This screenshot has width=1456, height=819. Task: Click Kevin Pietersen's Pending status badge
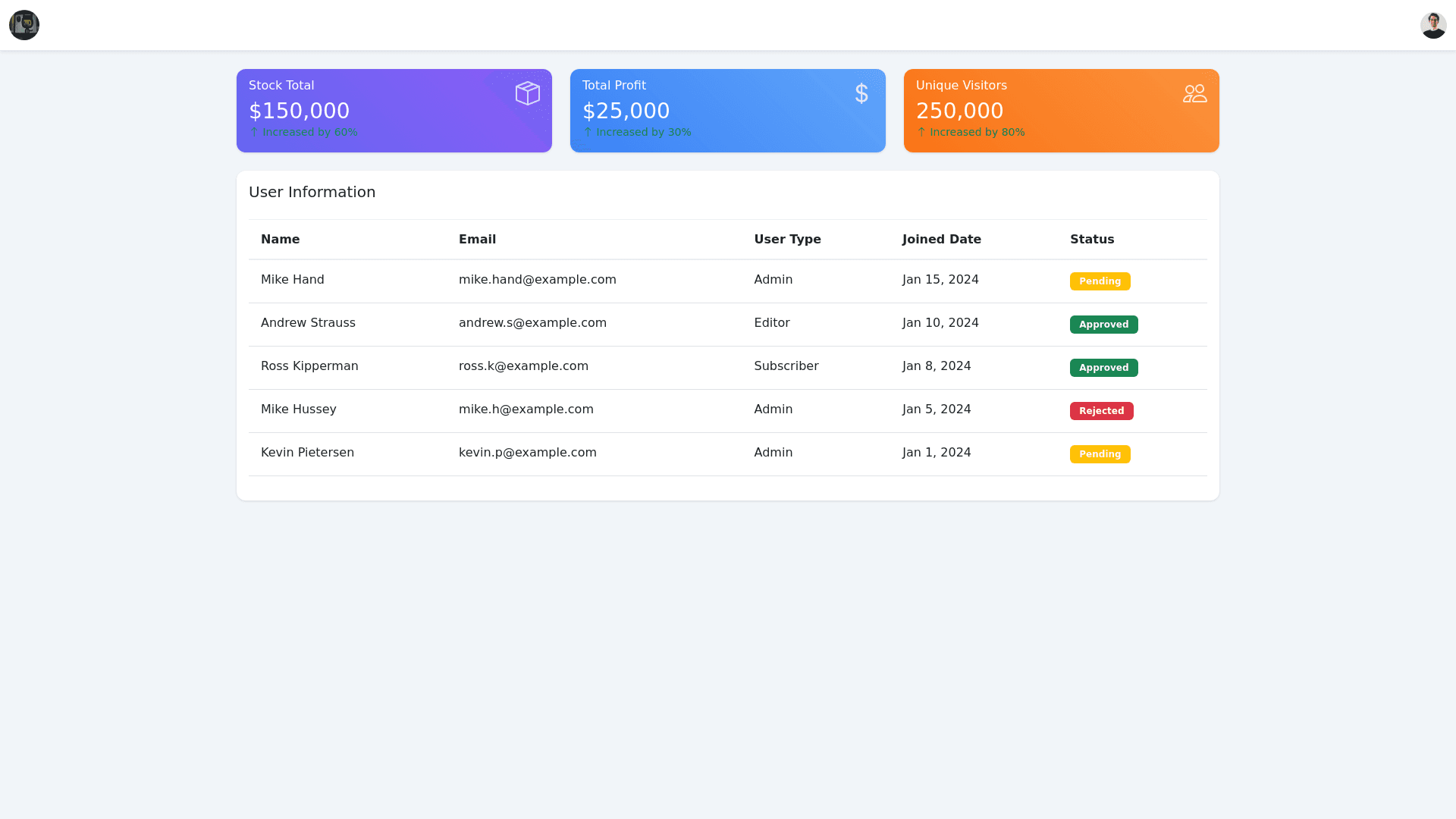click(1100, 454)
